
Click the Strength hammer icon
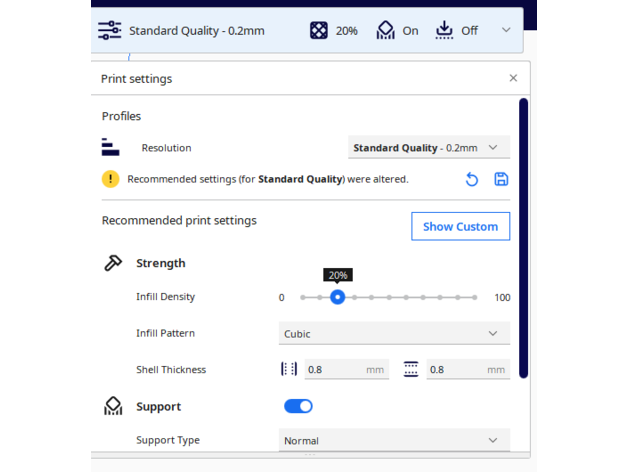coord(113,263)
